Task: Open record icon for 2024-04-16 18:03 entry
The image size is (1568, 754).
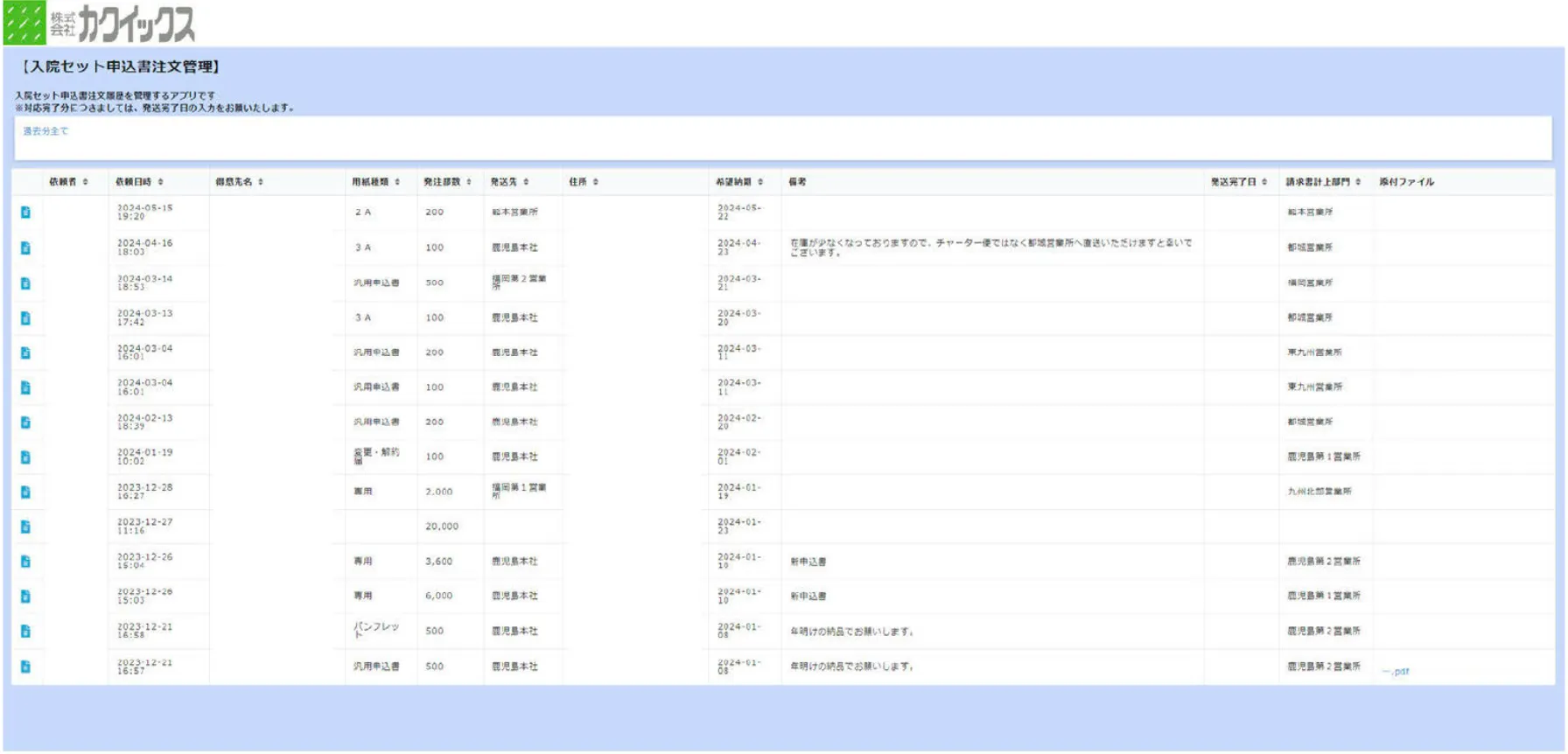Action: [x=25, y=248]
